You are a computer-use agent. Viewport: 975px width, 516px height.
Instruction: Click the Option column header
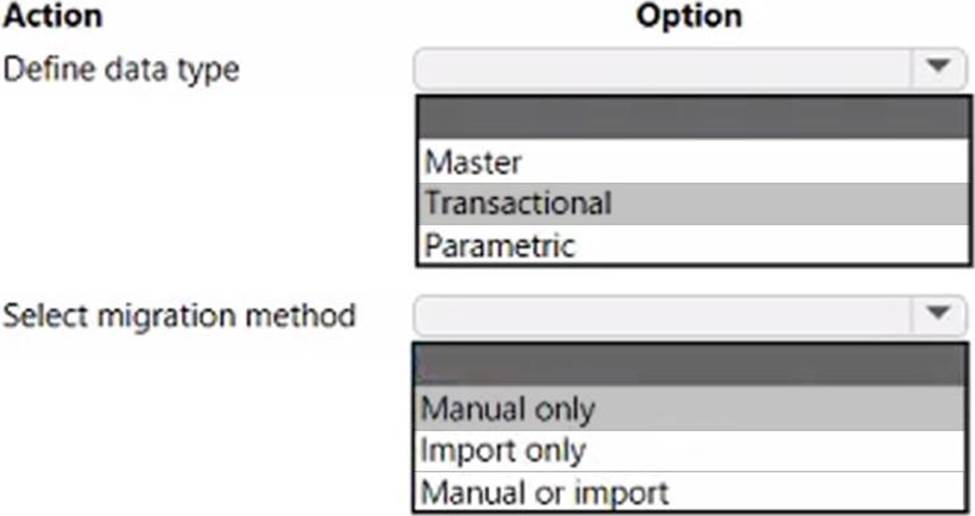click(x=689, y=16)
